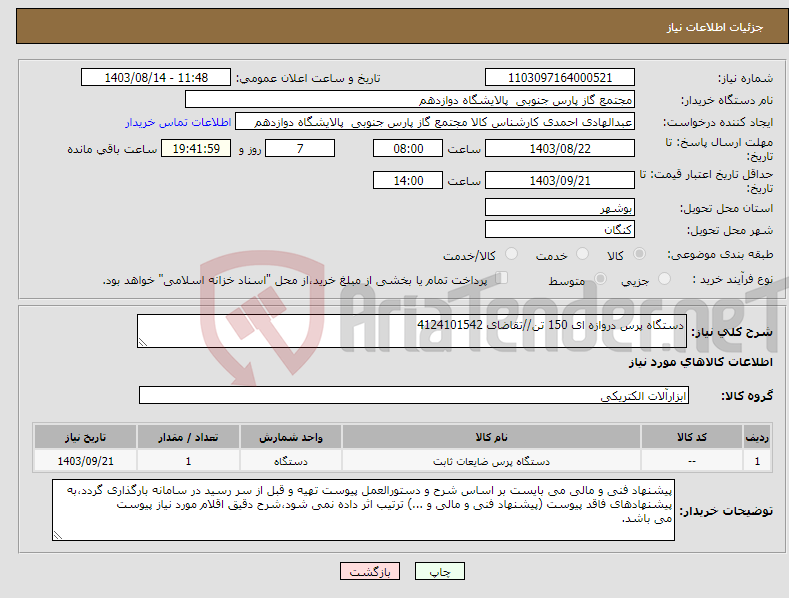789x598 pixels.
Task: Select the کالا radio button
Action: point(640,254)
